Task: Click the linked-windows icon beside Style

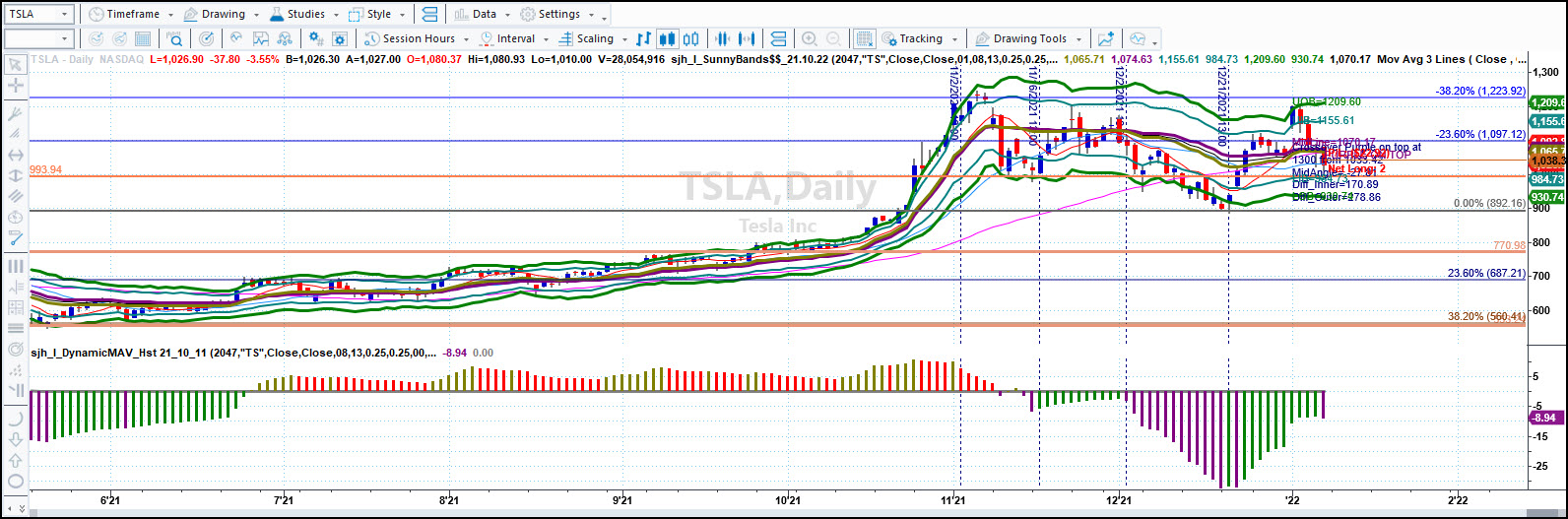Action: click(429, 14)
